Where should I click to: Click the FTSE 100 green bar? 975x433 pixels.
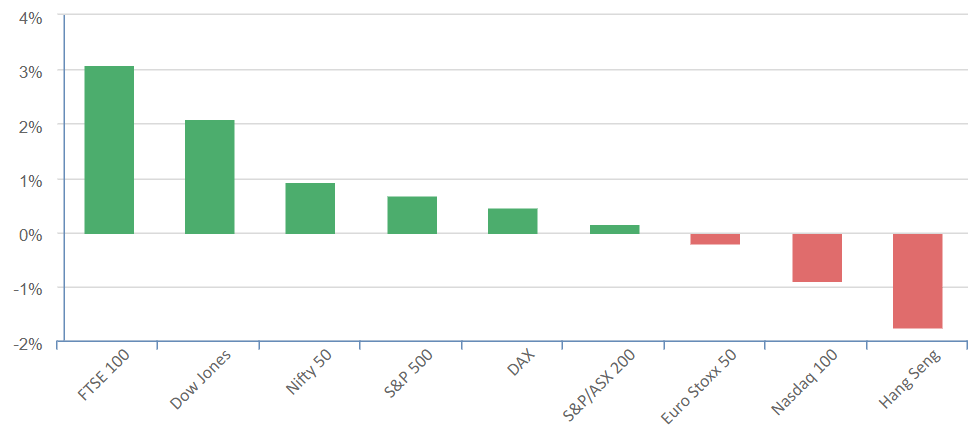109,150
